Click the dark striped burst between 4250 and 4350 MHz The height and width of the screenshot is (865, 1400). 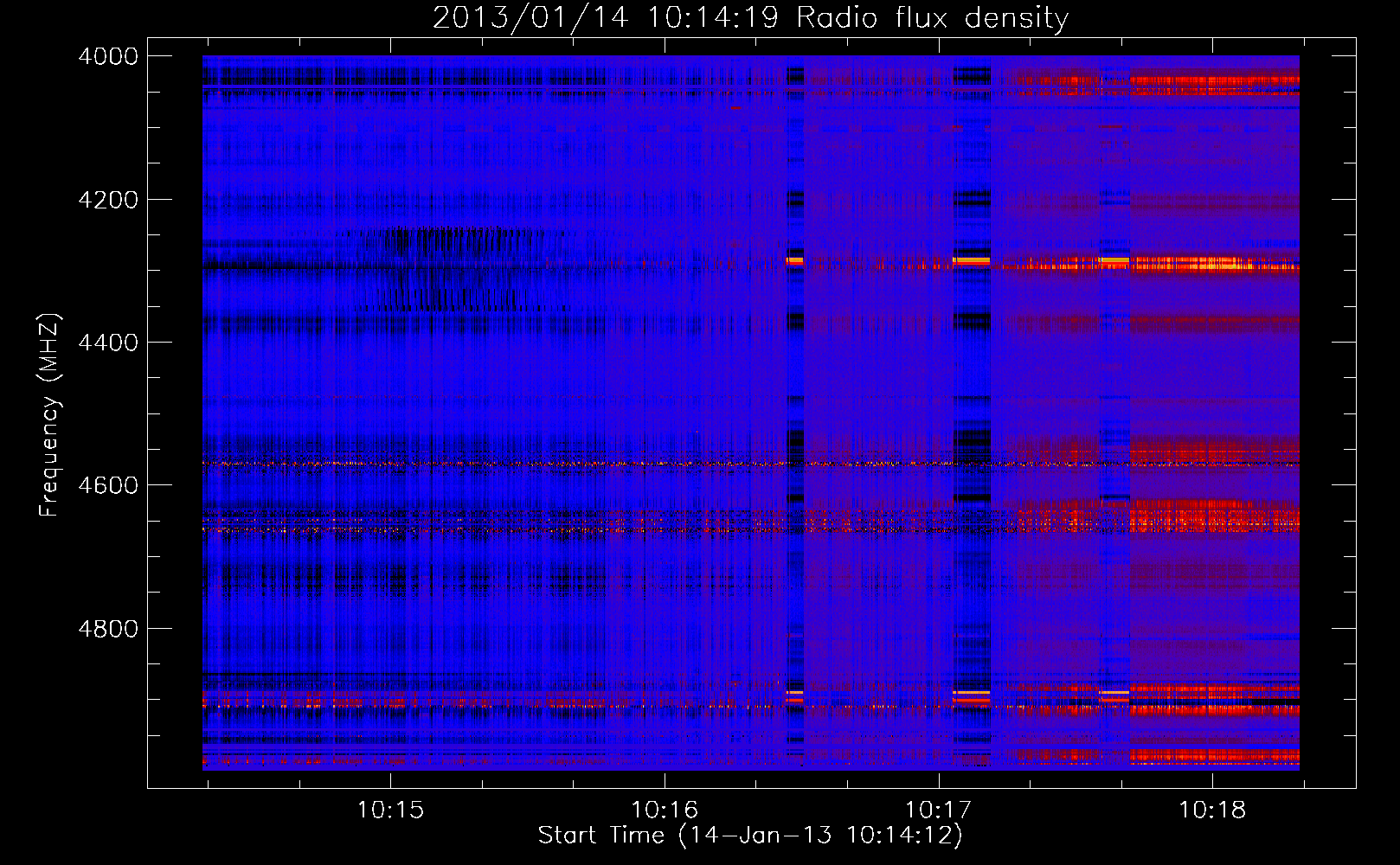(x=459, y=268)
